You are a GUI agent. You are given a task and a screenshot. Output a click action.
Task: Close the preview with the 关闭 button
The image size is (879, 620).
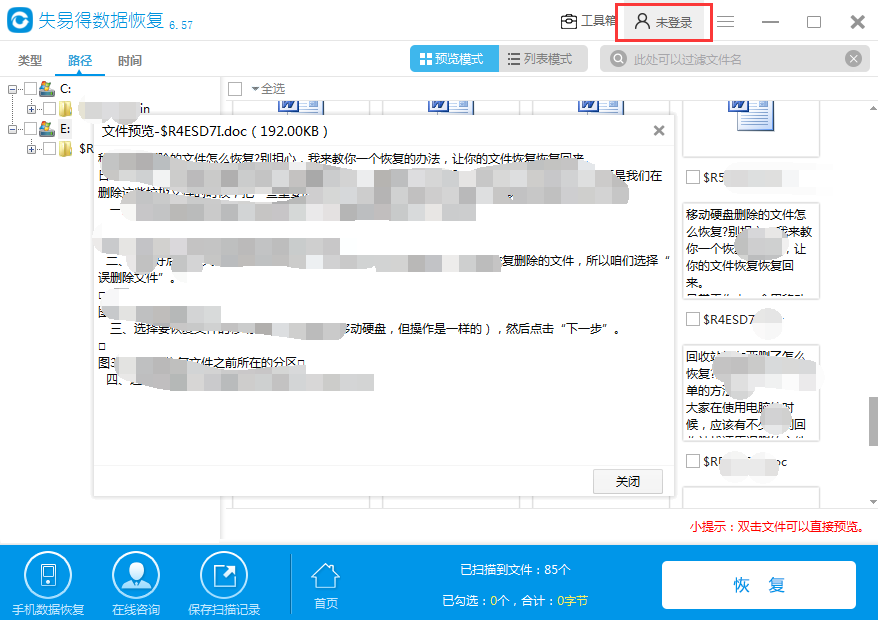tap(627, 481)
